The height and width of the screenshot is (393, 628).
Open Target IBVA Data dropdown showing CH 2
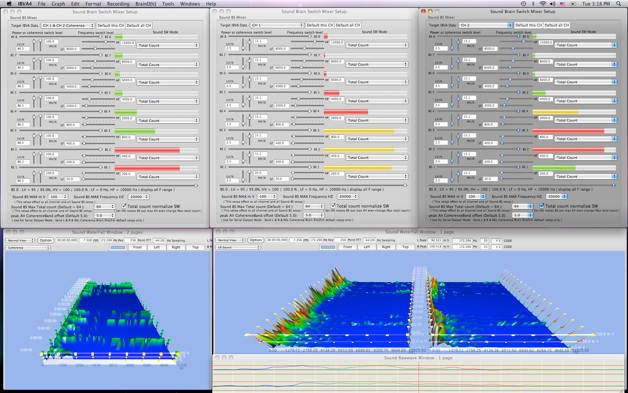click(486, 25)
